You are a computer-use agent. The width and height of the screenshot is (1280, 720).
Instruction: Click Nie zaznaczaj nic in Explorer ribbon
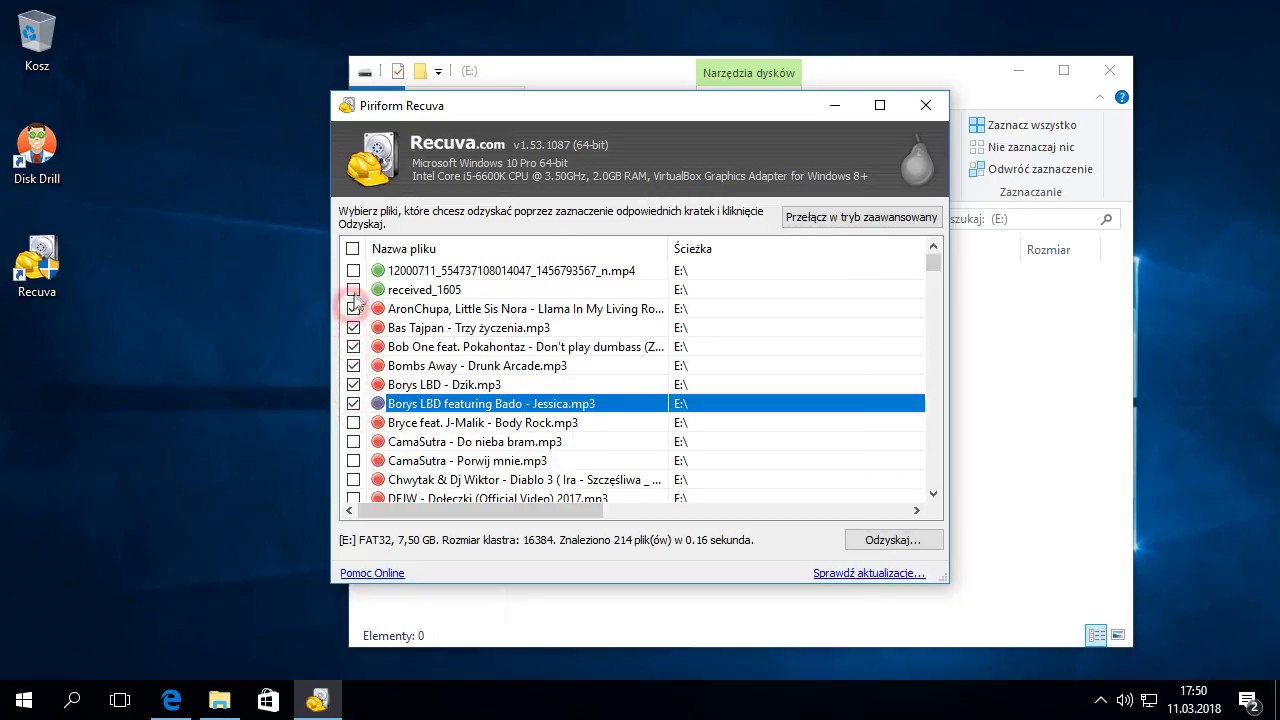1022,147
